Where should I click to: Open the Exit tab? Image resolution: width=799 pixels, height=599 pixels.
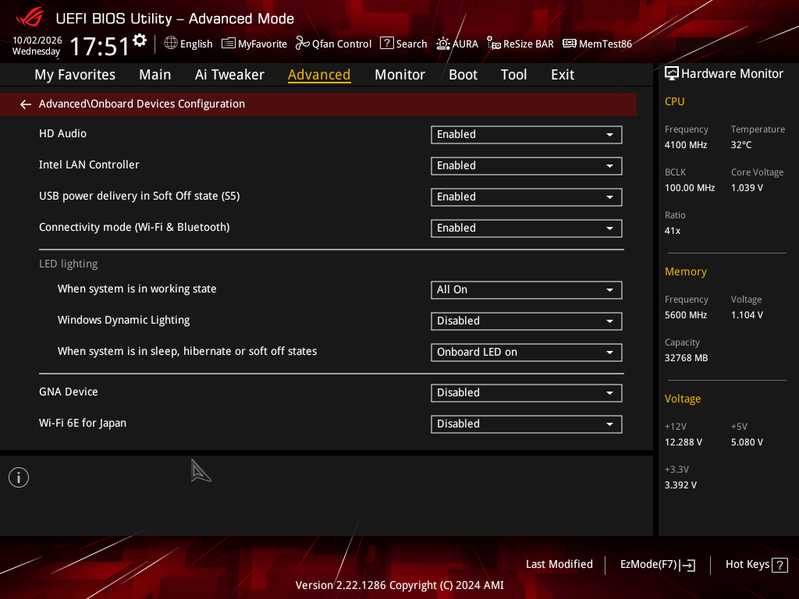[563, 75]
